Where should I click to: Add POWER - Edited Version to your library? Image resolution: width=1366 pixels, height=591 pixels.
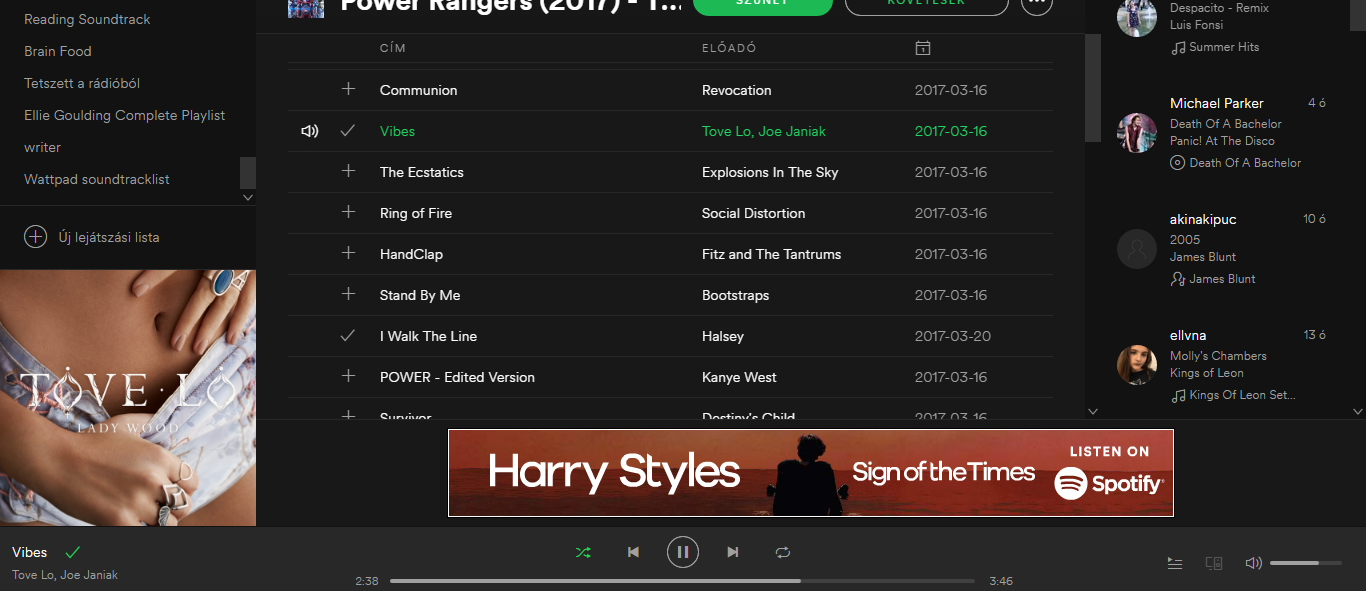348,376
